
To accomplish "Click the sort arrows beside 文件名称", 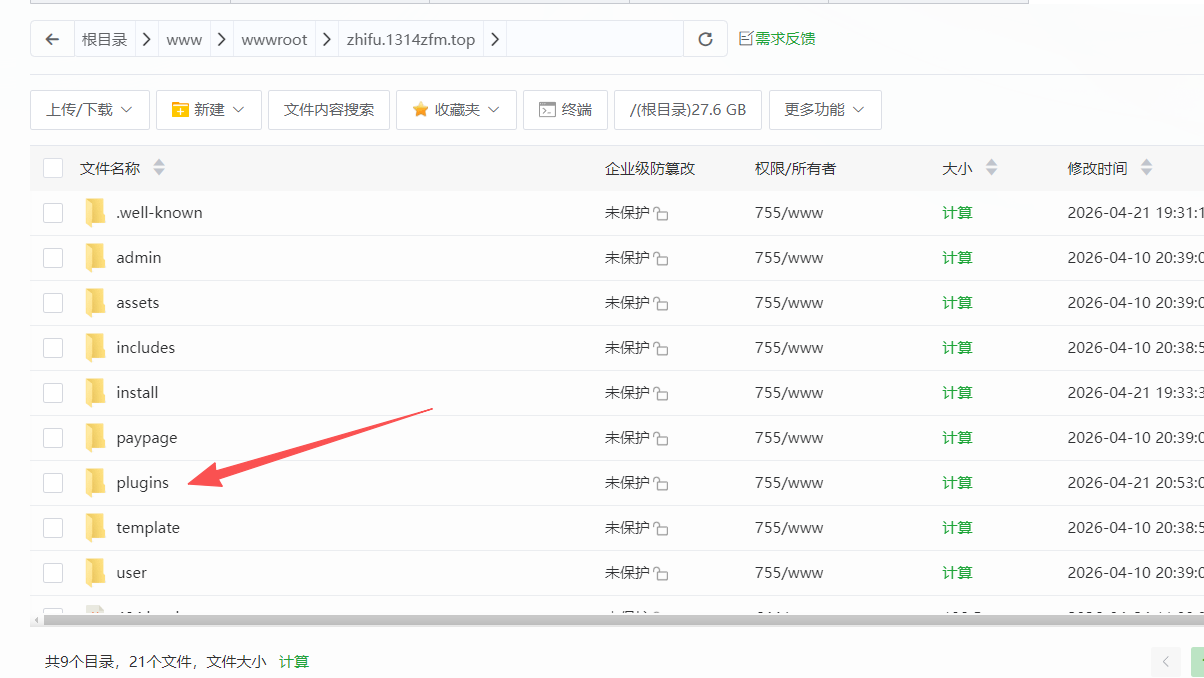I will (x=158, y=168).
